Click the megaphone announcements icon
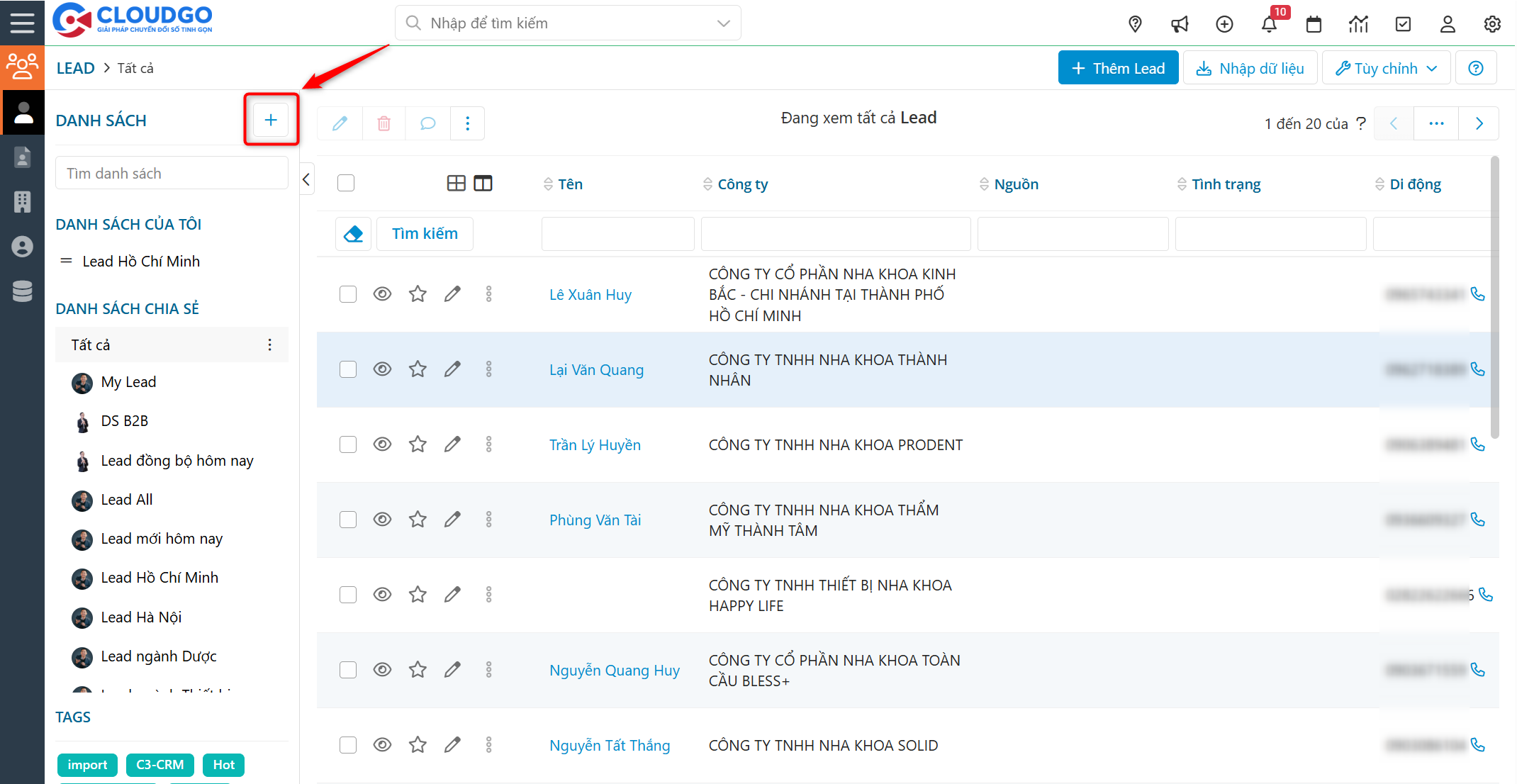The image size is (1517, 784). click(x=1180, y=24)
